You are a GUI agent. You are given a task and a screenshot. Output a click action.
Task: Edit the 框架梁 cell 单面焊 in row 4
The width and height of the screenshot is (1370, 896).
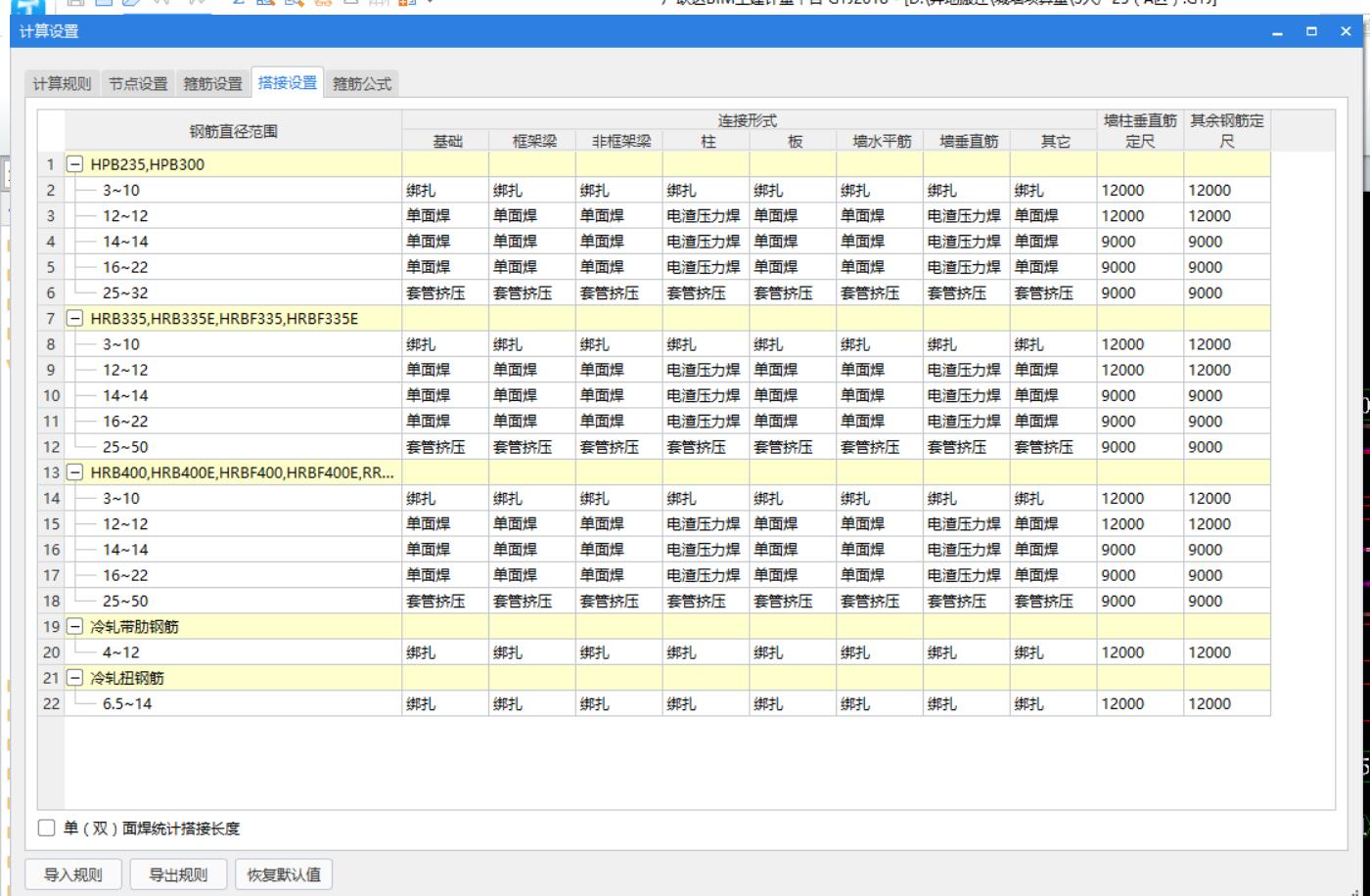(x=532, y=242)
